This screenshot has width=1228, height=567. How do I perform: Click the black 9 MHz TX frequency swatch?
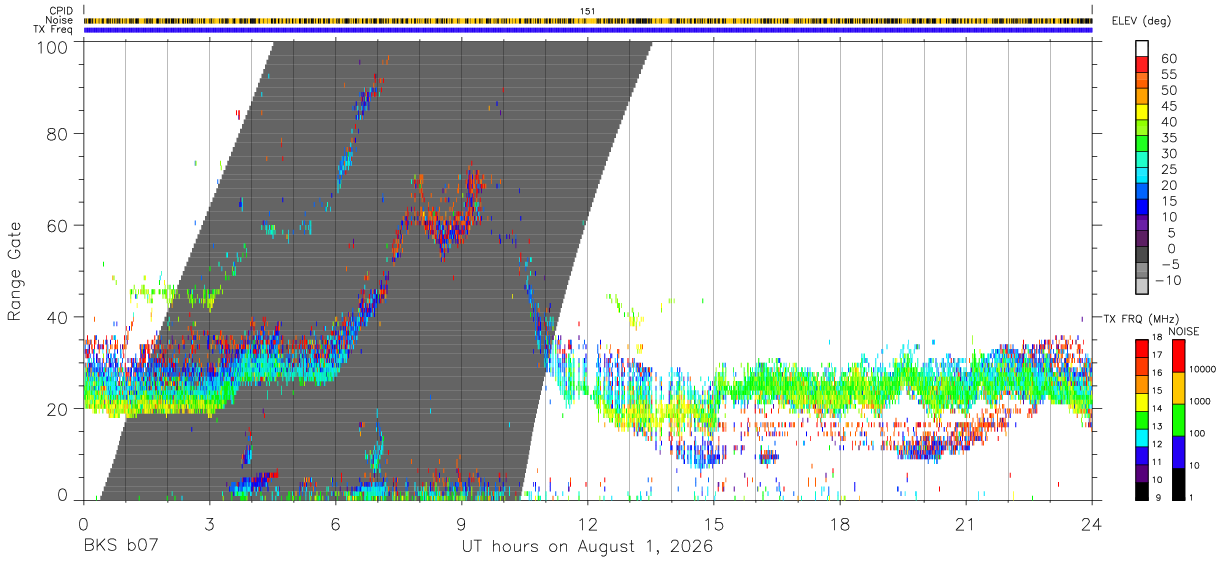(1141, 492)
